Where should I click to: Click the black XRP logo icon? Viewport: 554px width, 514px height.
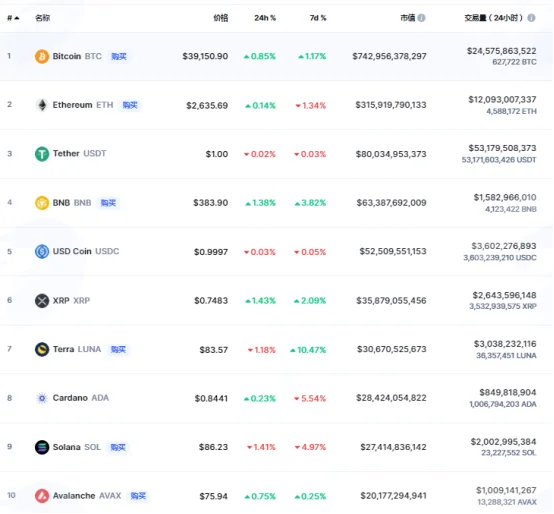tap(42, 301)
